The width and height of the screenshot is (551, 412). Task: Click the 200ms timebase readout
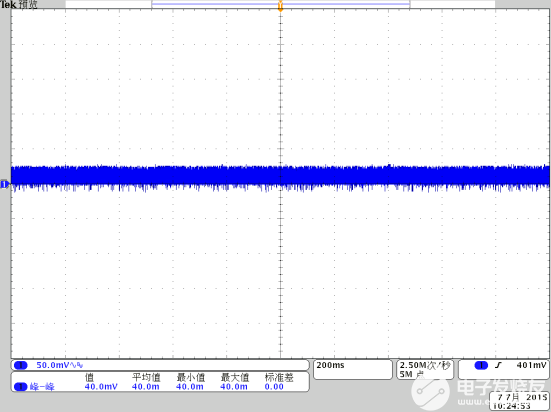[x=330, y=365]
